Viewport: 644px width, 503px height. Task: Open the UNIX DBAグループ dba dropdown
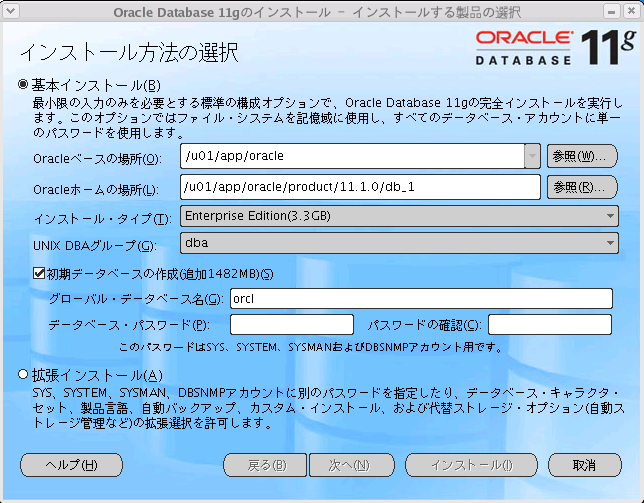[x=399, y=243]
